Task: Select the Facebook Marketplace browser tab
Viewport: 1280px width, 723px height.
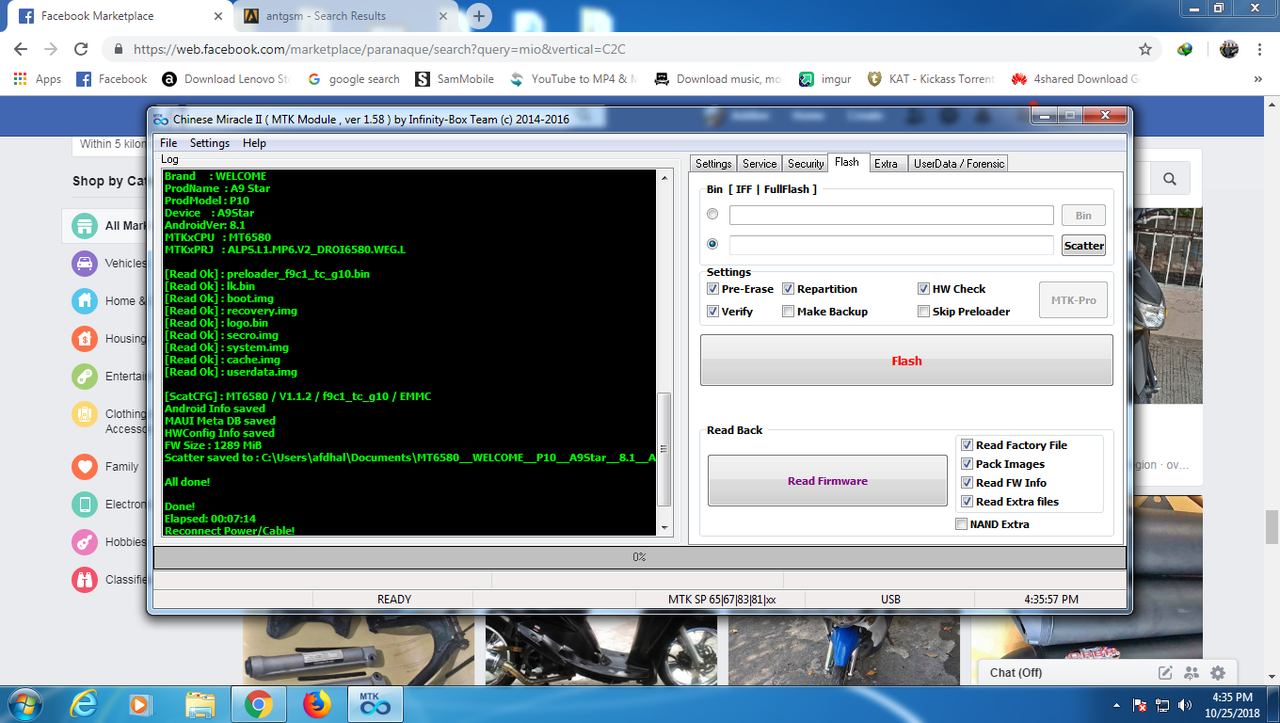Action: tap(118, 16)
